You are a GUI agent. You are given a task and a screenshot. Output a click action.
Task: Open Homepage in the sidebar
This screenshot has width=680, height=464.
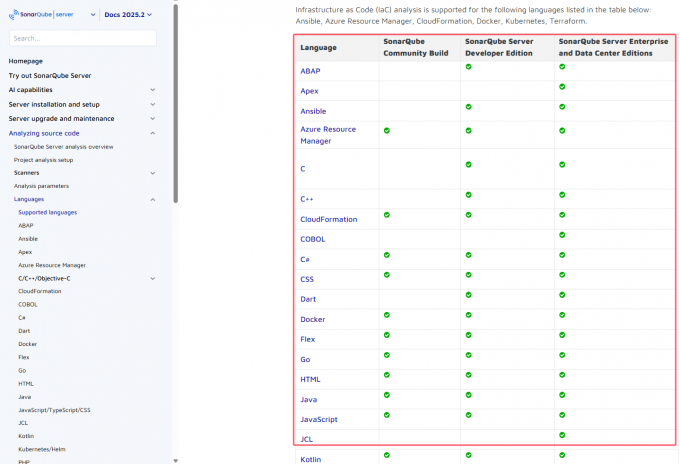(26, 61)
